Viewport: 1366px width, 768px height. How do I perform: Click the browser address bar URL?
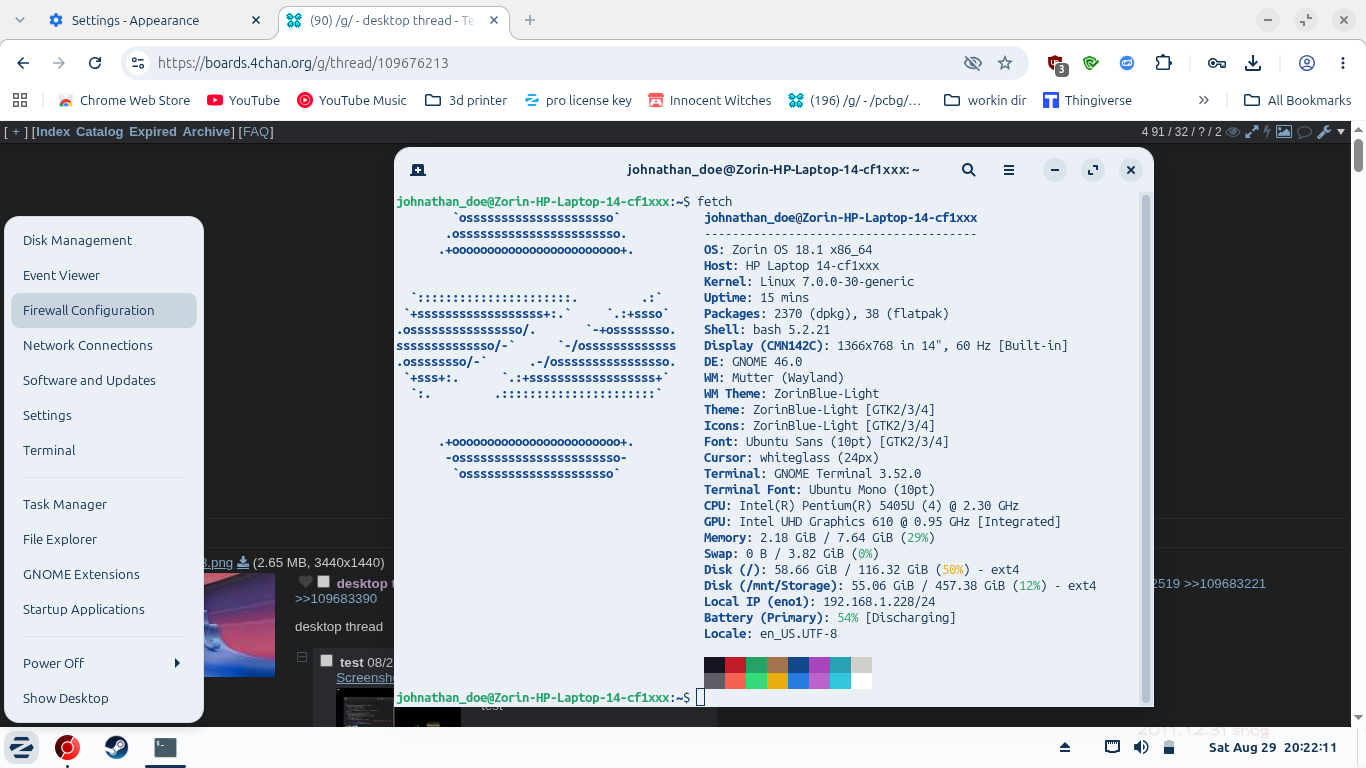303,63
